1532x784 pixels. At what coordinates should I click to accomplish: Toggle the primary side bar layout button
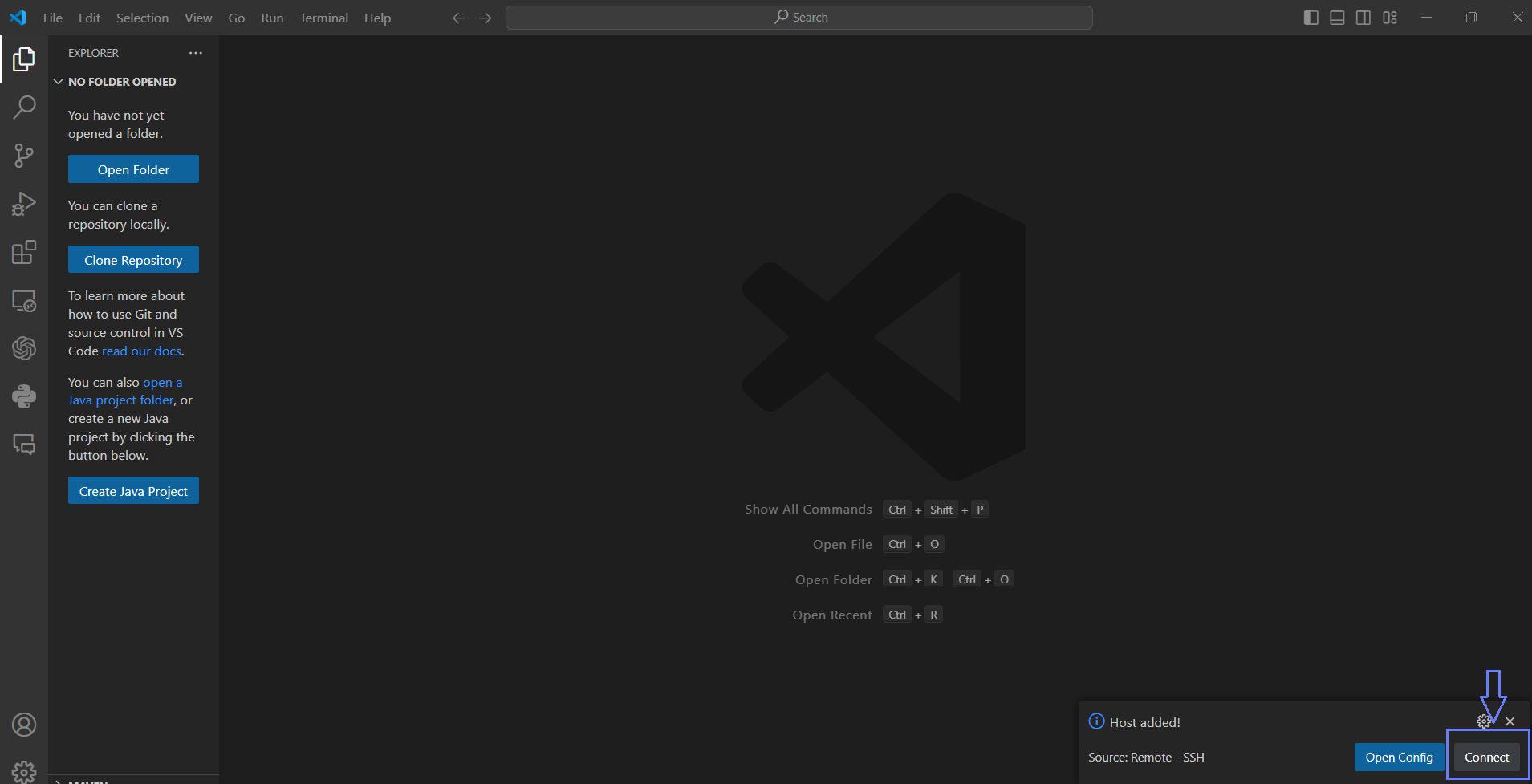click(1311, 18)
